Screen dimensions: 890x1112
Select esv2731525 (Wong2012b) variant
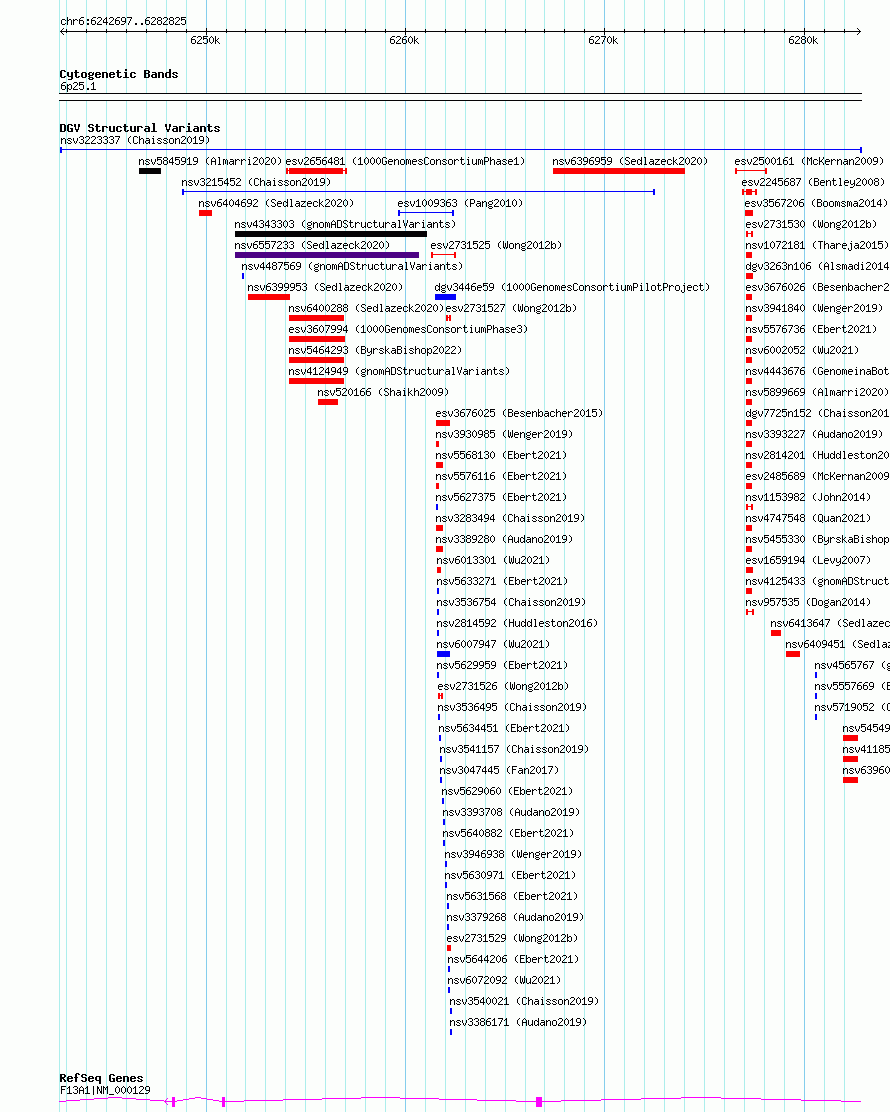pos(496,245)
